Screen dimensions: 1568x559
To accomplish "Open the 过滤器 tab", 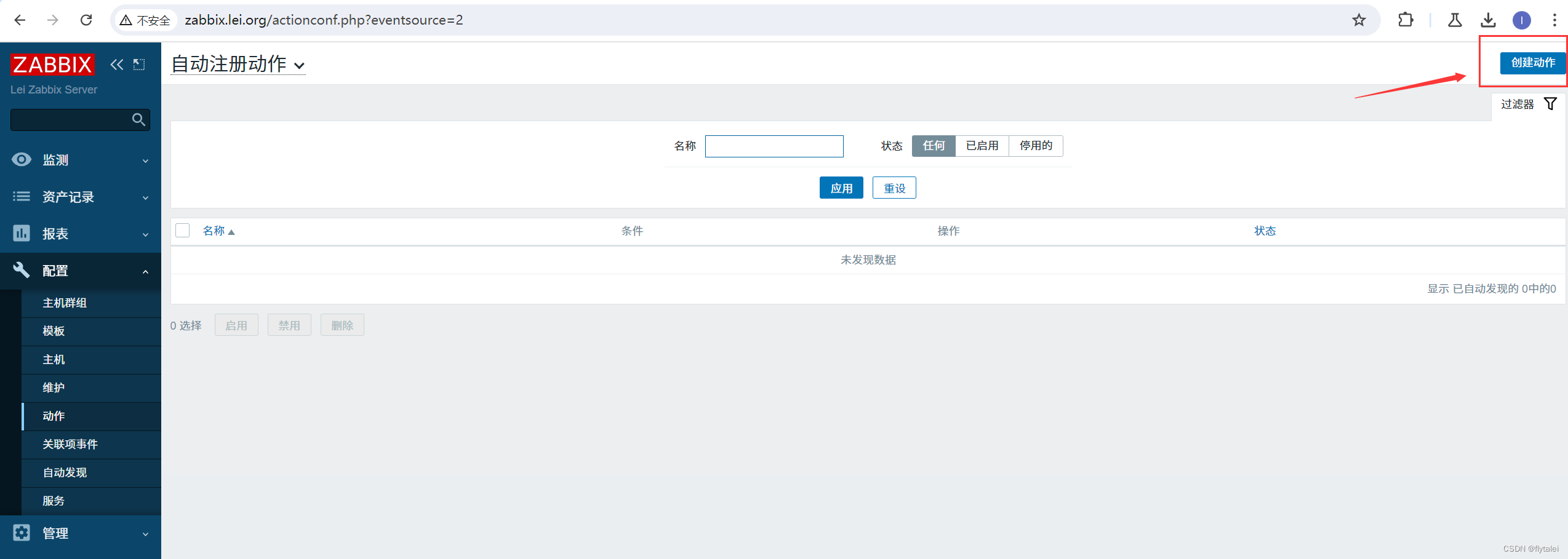I will click(x=1529, y=105).
